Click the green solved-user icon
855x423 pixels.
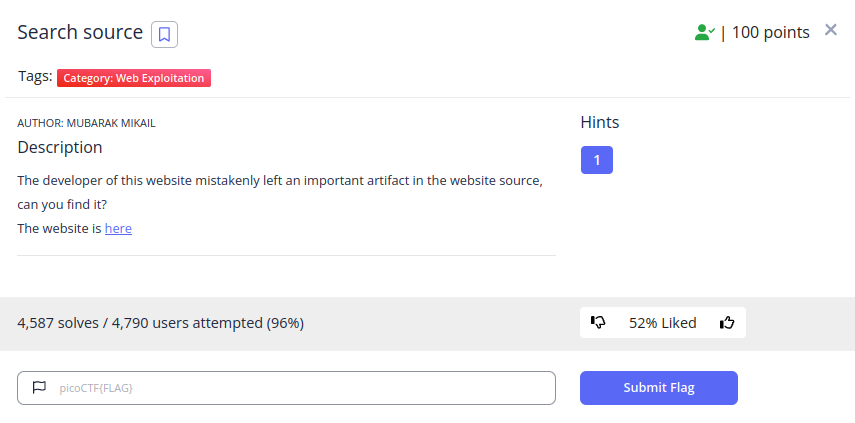705,33
